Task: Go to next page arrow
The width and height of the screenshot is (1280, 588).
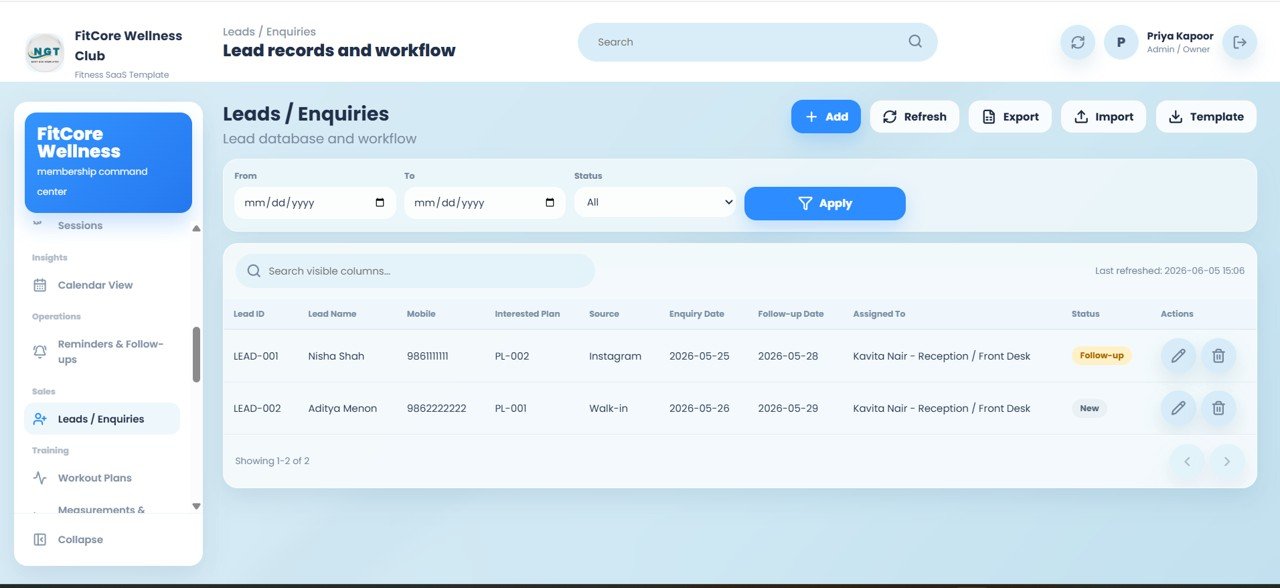Action: pyautogui.click(x=1227, y=462)
